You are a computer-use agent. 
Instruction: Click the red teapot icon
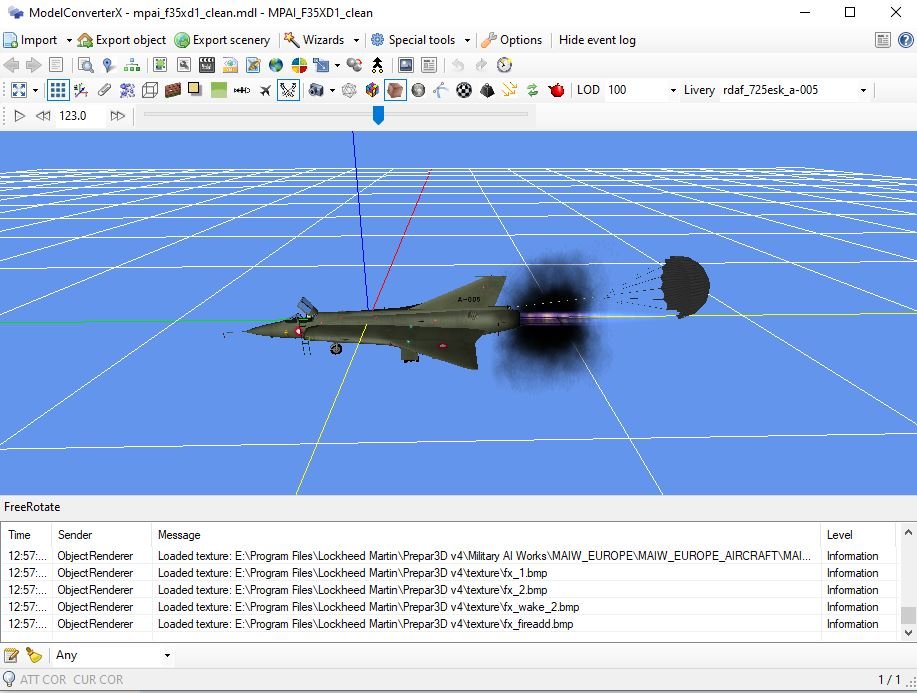pyautogui.click(x=557, y=90)
